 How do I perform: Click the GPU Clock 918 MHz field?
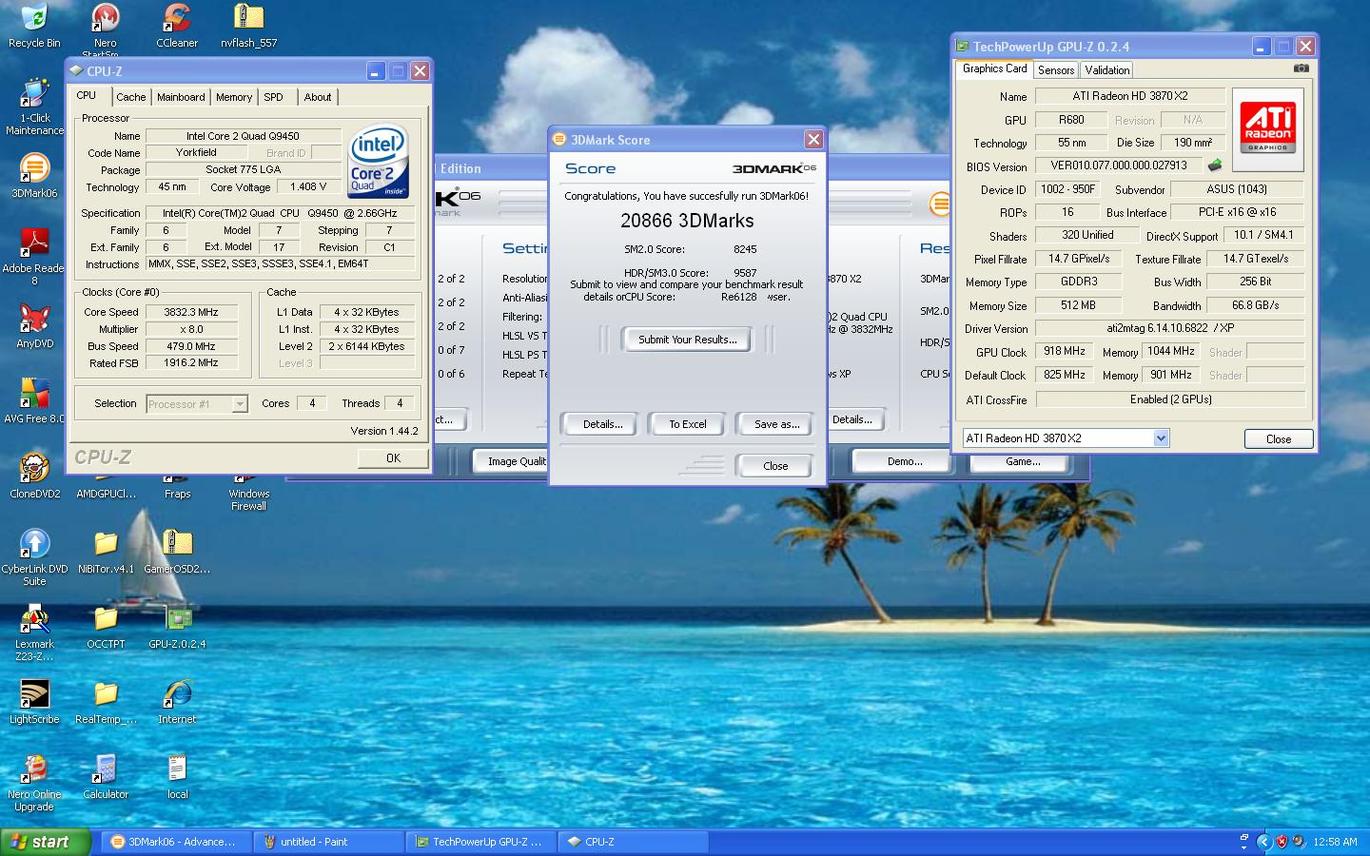(x=1064, y=352)
